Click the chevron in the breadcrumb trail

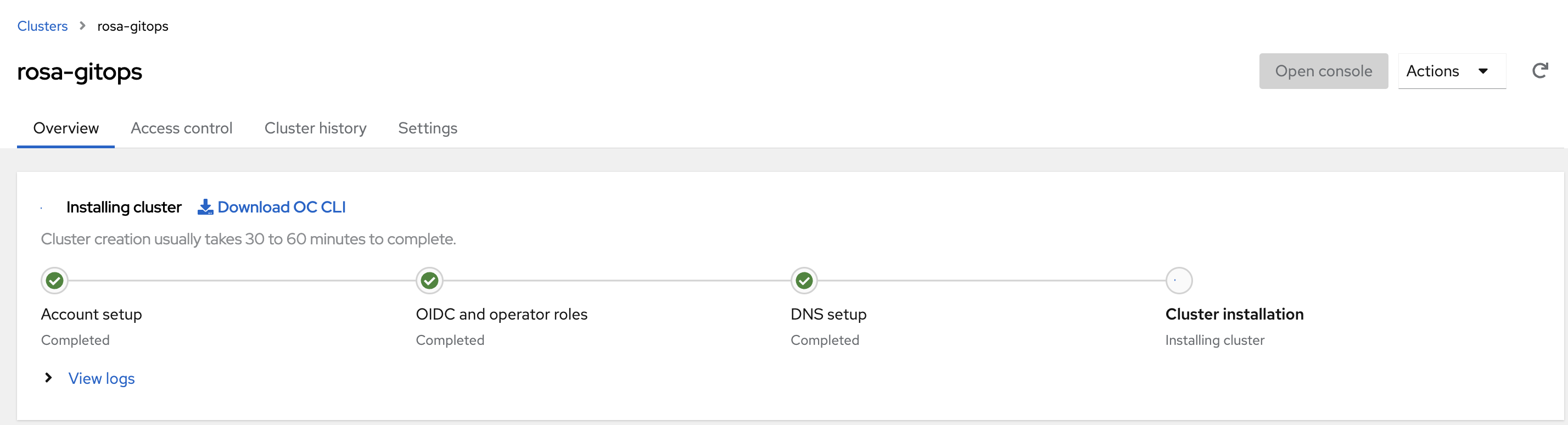point(82,26)
